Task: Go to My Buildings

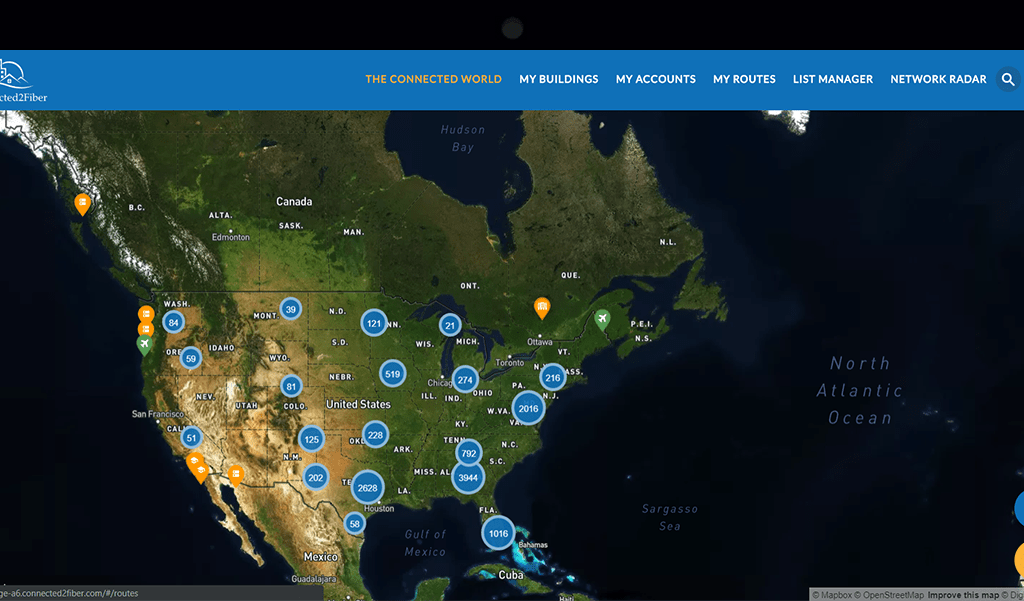Action: 558,79
